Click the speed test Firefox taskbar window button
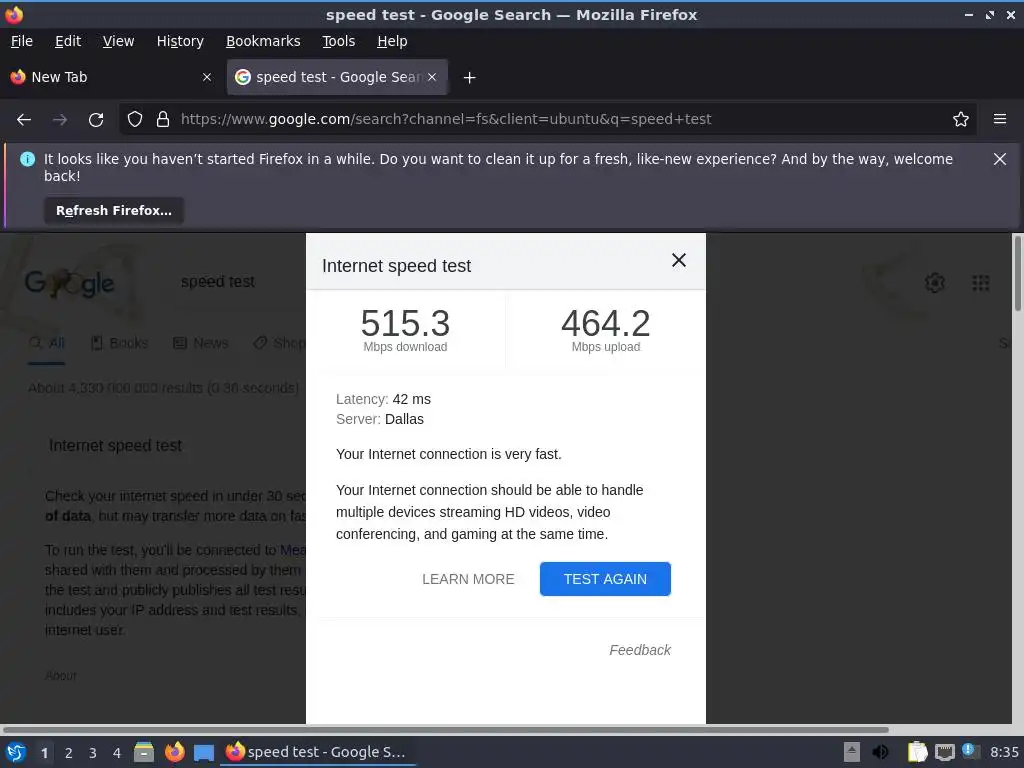This screenshot has height=768, width=1024. tap(319, 752)
